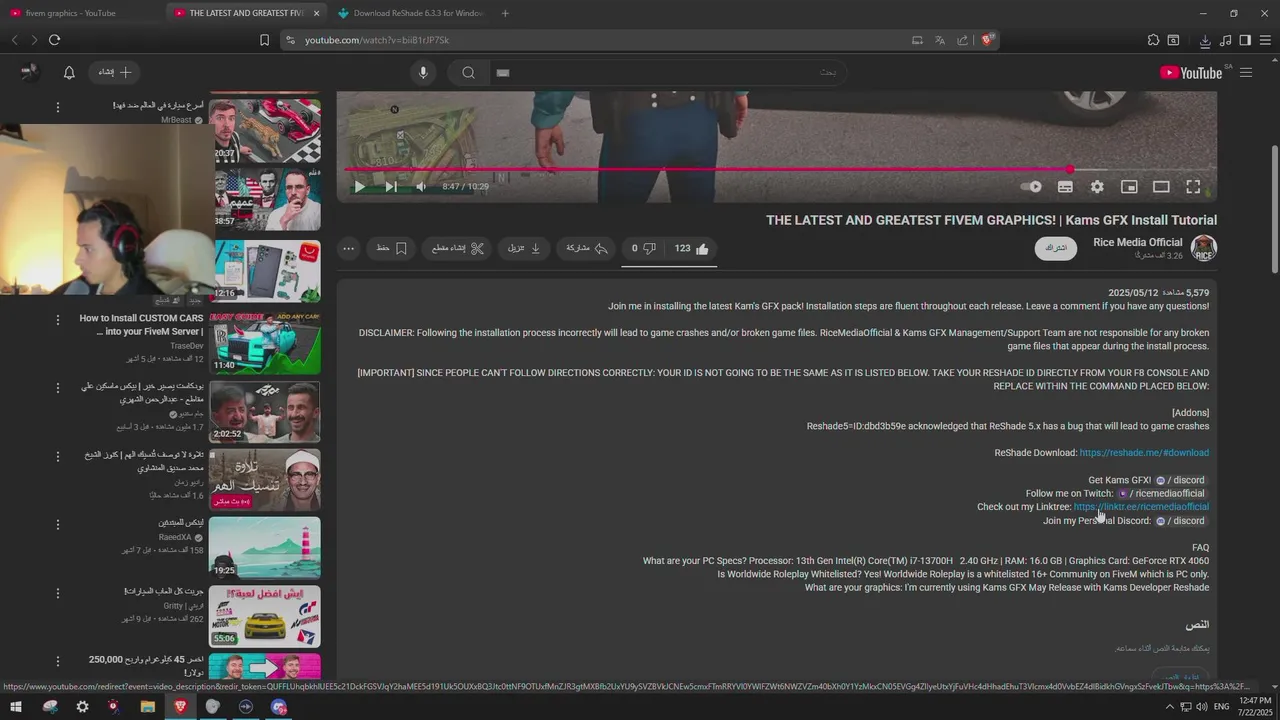Image resolution: width=1280 pixels, height=720 pixels.
Task: Enable theater mode in player
Action: click(1161, 187)
